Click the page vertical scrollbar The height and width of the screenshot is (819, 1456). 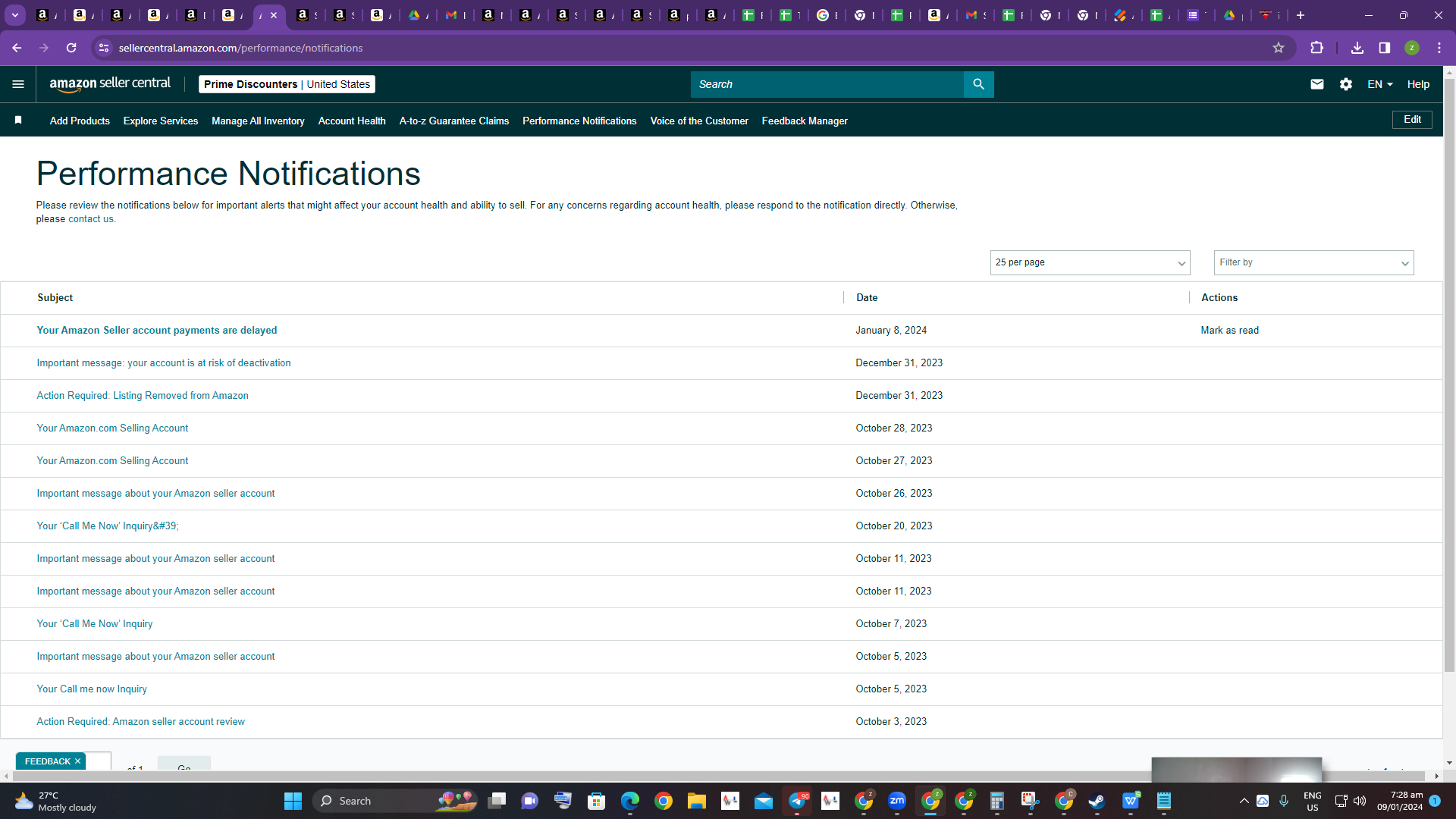tap(1449, 375)
